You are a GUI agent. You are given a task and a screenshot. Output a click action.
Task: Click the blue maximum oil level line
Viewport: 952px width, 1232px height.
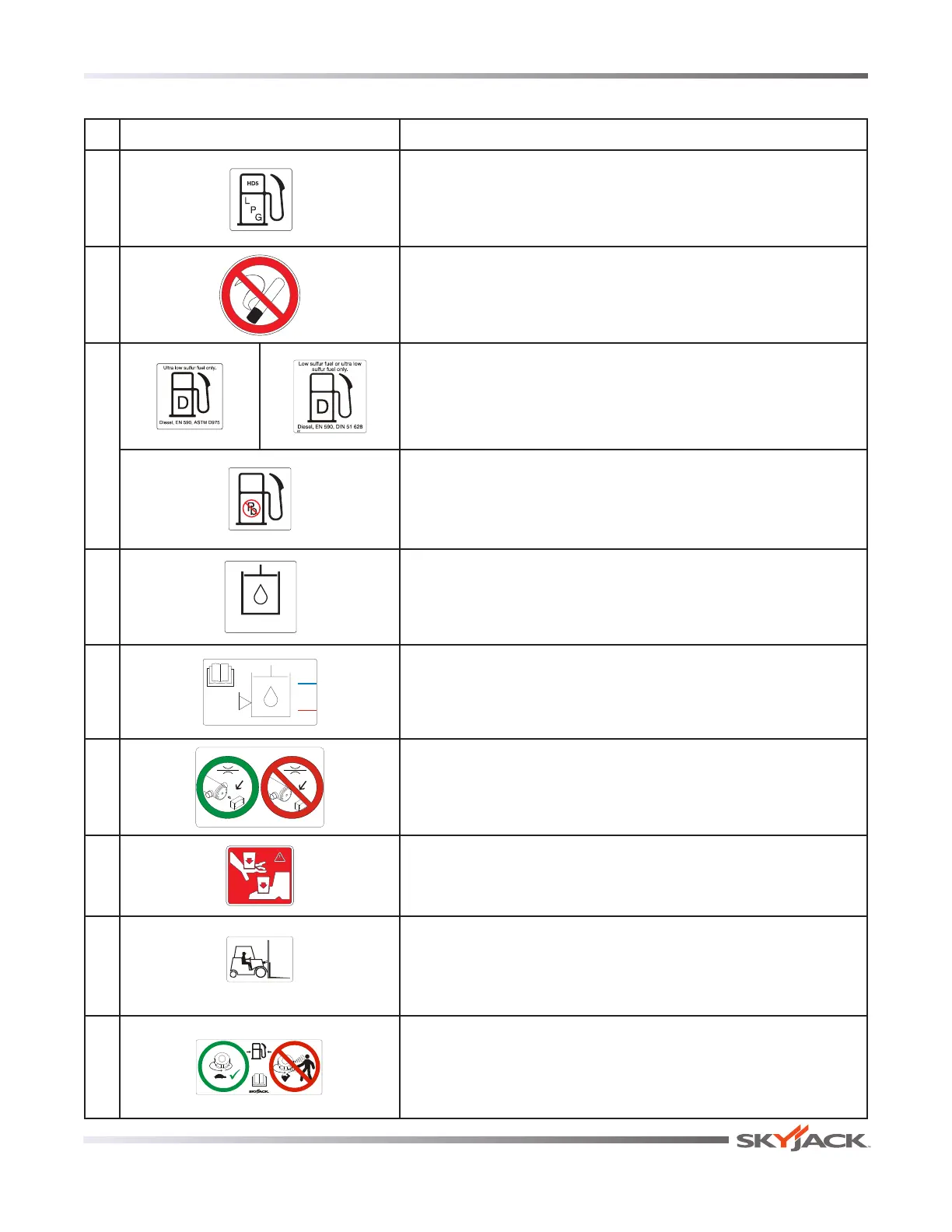[307, 684]
